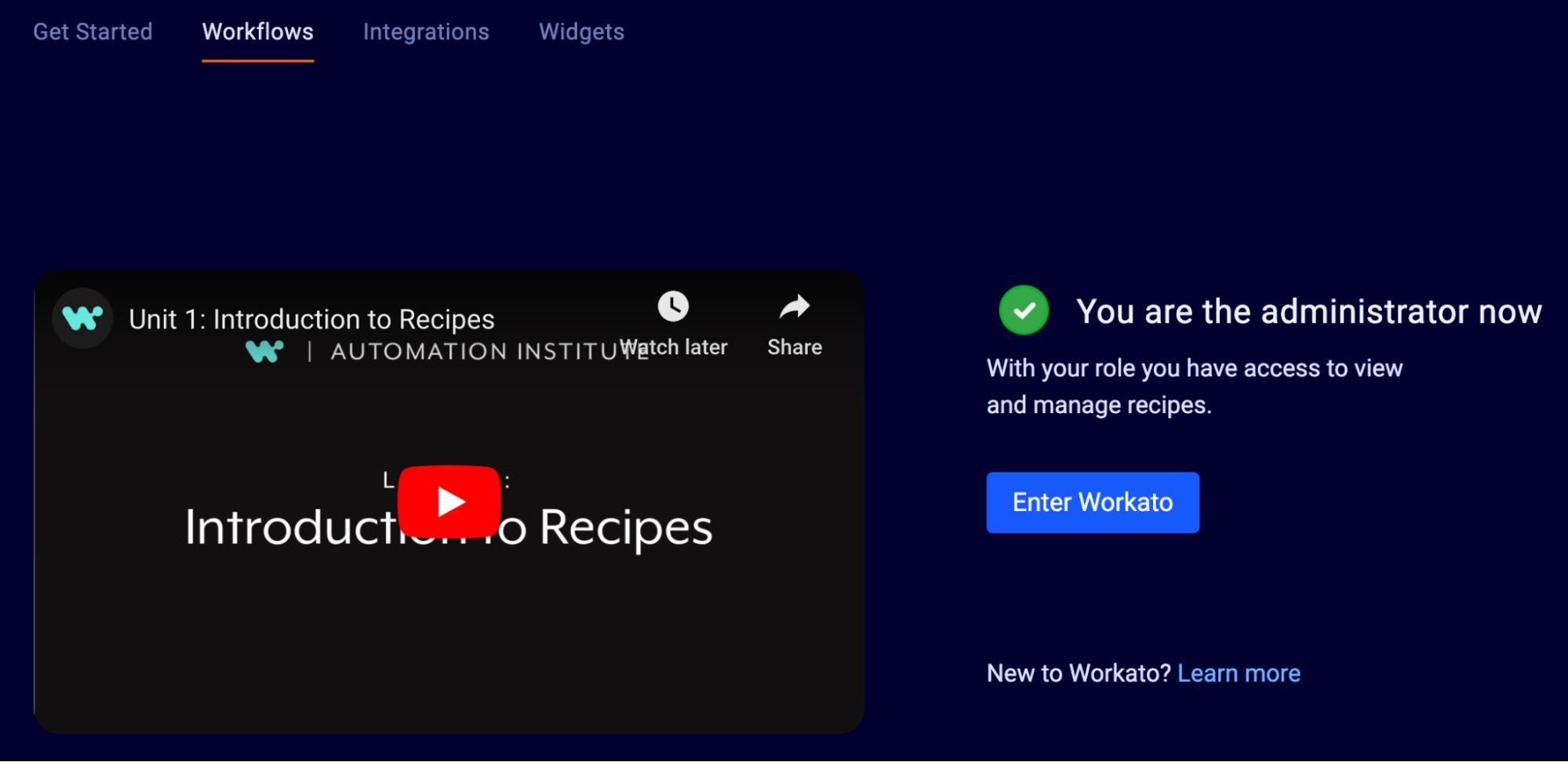Viewport: 1568px width, 762px height.
Task: Open video title Unit 1: Introduction to Recipes
Action: tap(311, 319)
